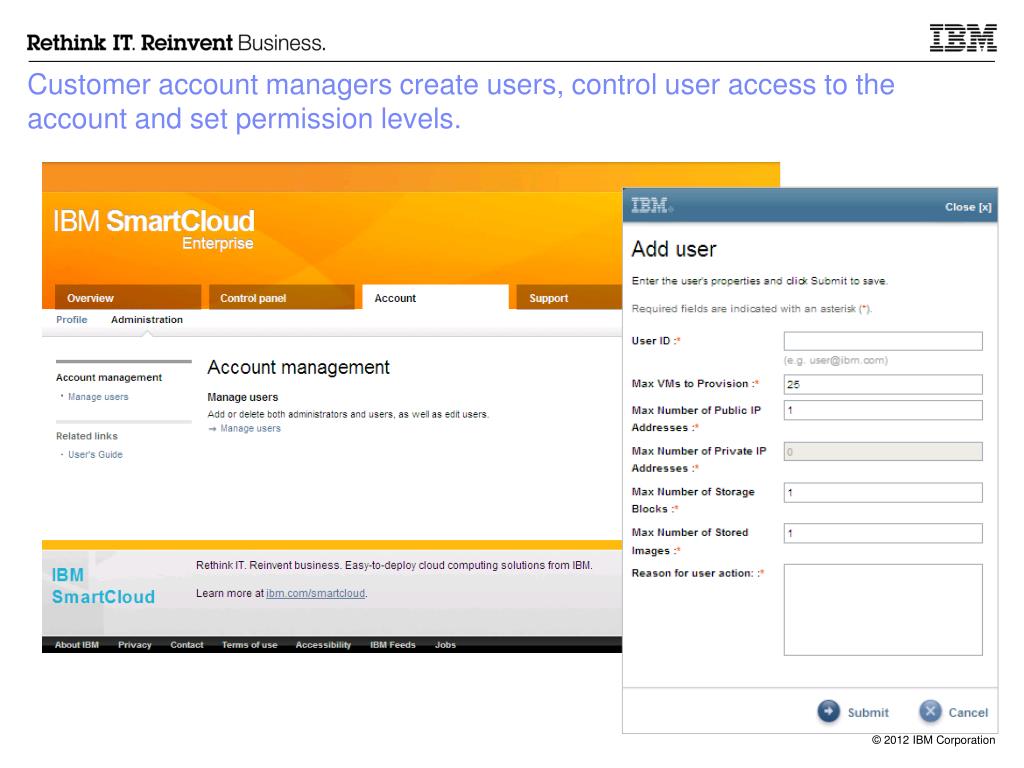Close the Add user dialog
This screenshot has width=1024, height=768.
(968, 207)
